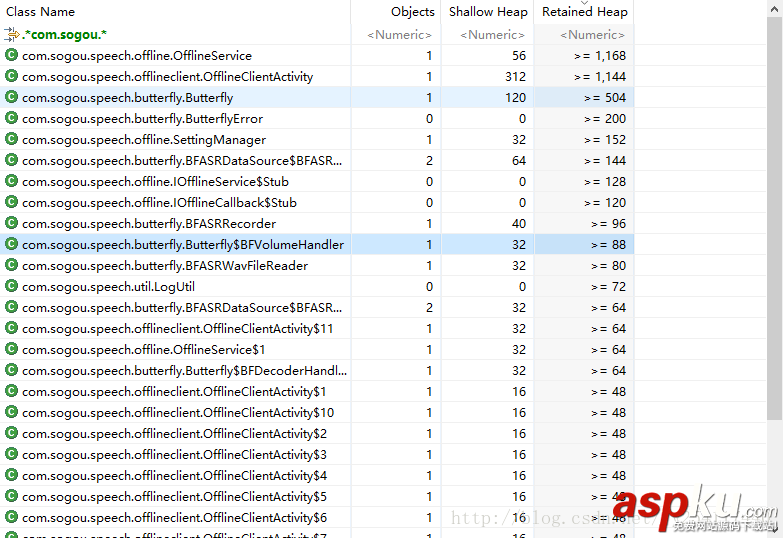This screenshot has width=783, height=538.
Task: Click the regex filter icon in first row
Action: [11, 34]
